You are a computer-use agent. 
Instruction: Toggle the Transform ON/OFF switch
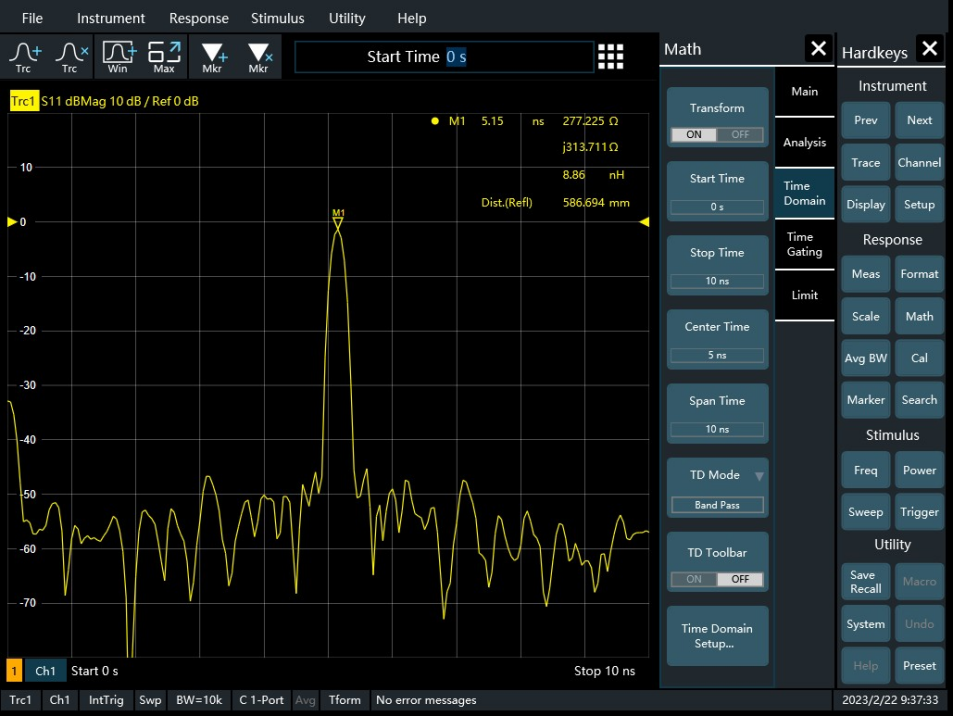[x=717, y=135]
